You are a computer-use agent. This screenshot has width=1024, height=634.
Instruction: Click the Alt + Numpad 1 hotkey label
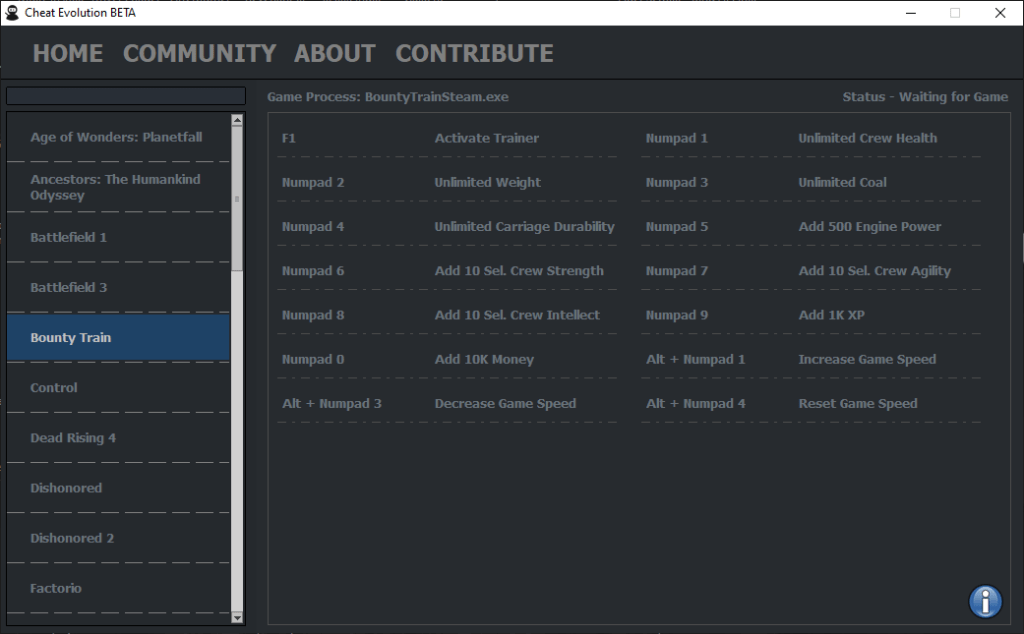(x=696, y=359)
